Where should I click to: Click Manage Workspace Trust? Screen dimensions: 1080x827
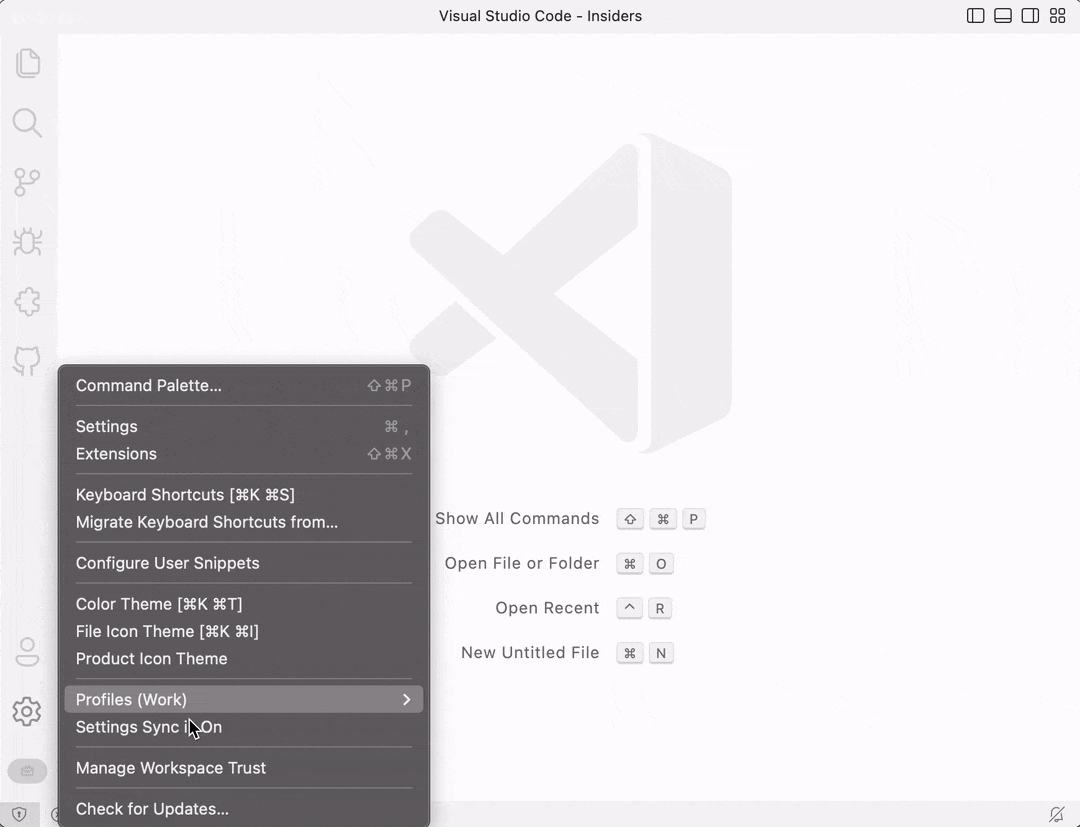click(x=171, y=768)
